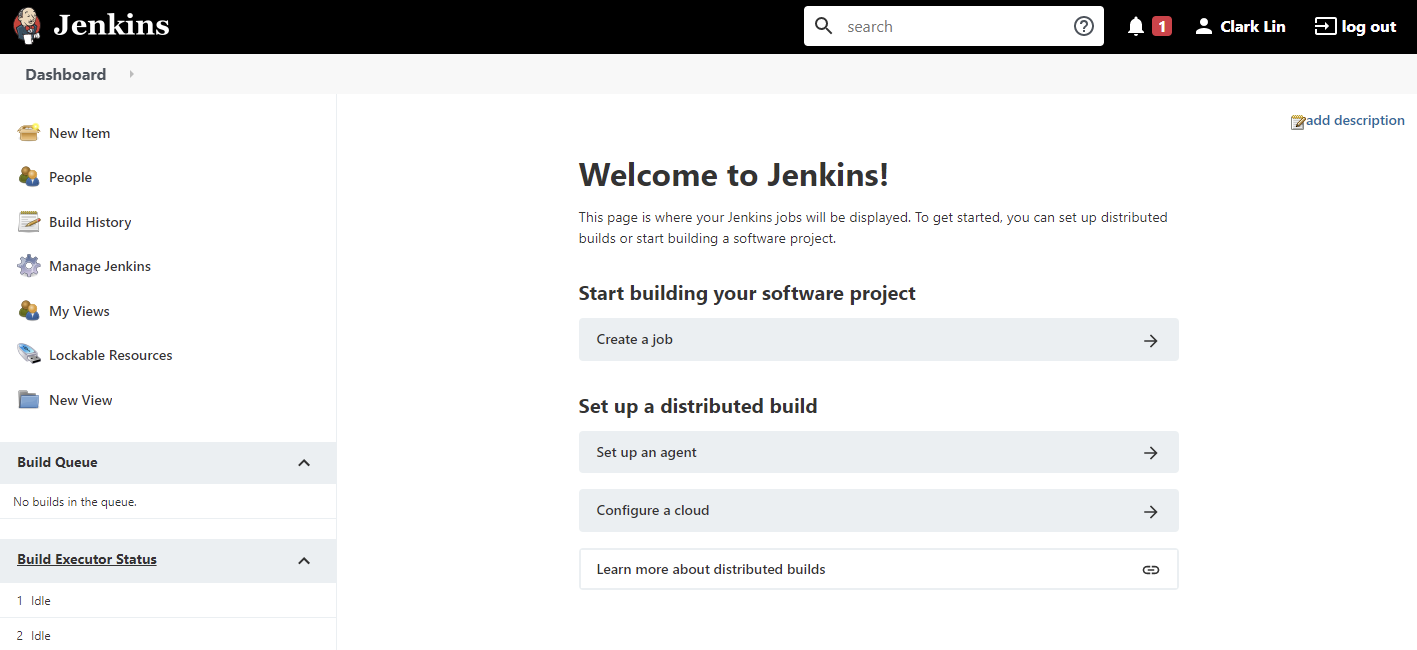Expand the Dashboard breadcrumb arrow menu
Viewport: 1417px width, 650px height.
click(132, 74)
